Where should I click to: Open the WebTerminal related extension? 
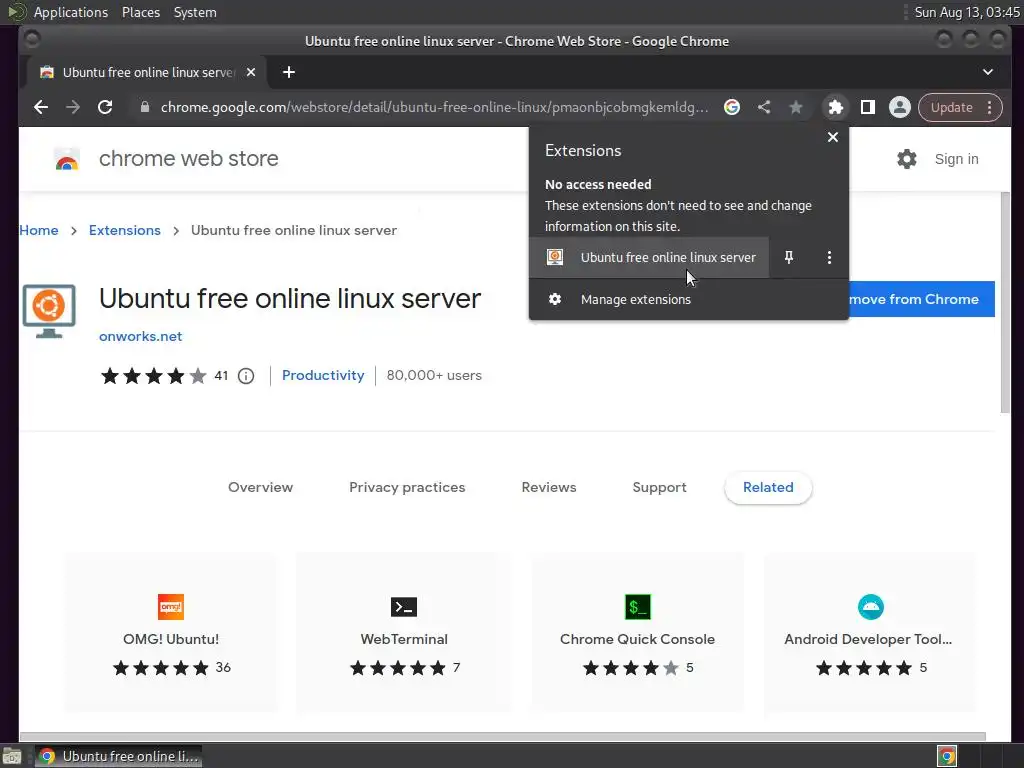[404, 633]
